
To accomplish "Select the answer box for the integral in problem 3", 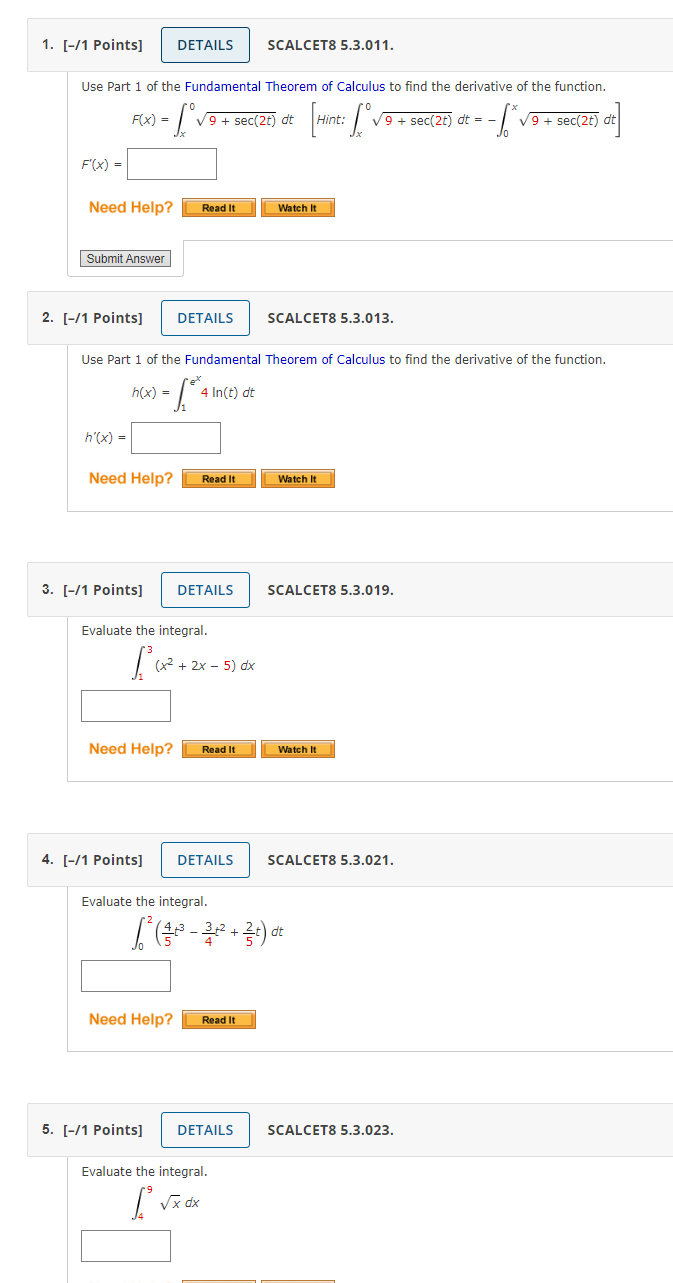I will (x=125, y=705).
